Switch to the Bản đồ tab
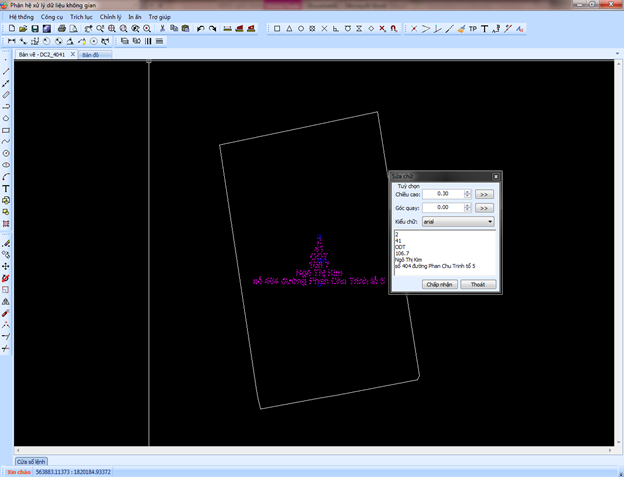Screen dimensions: 624x477 [x=90, y=55]
